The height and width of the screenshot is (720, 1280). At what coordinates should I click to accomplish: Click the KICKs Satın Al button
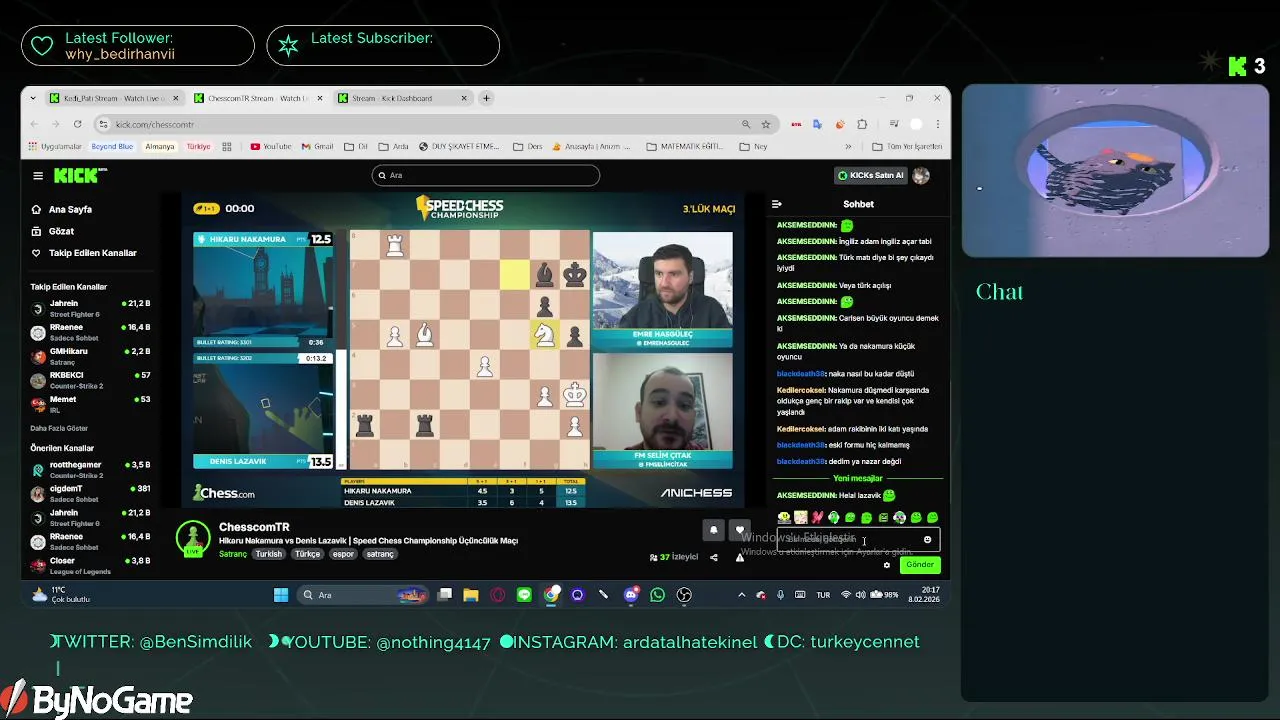pyautogui.click(x=871, y=175)
